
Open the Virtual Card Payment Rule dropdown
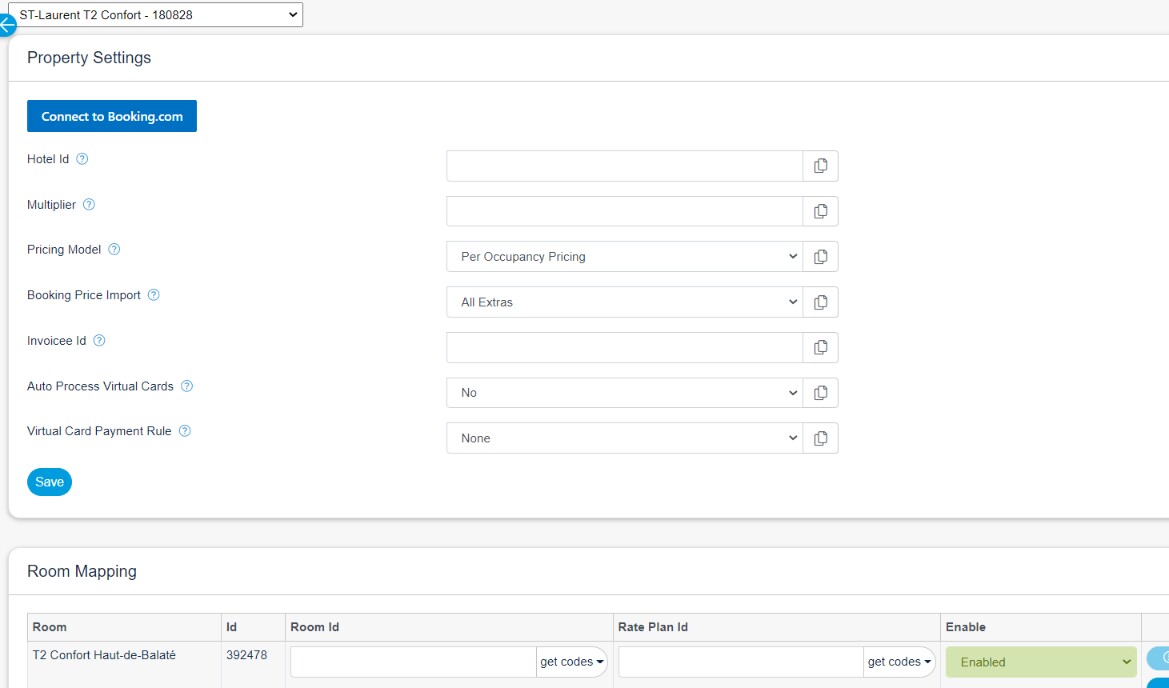coord(624,438)
